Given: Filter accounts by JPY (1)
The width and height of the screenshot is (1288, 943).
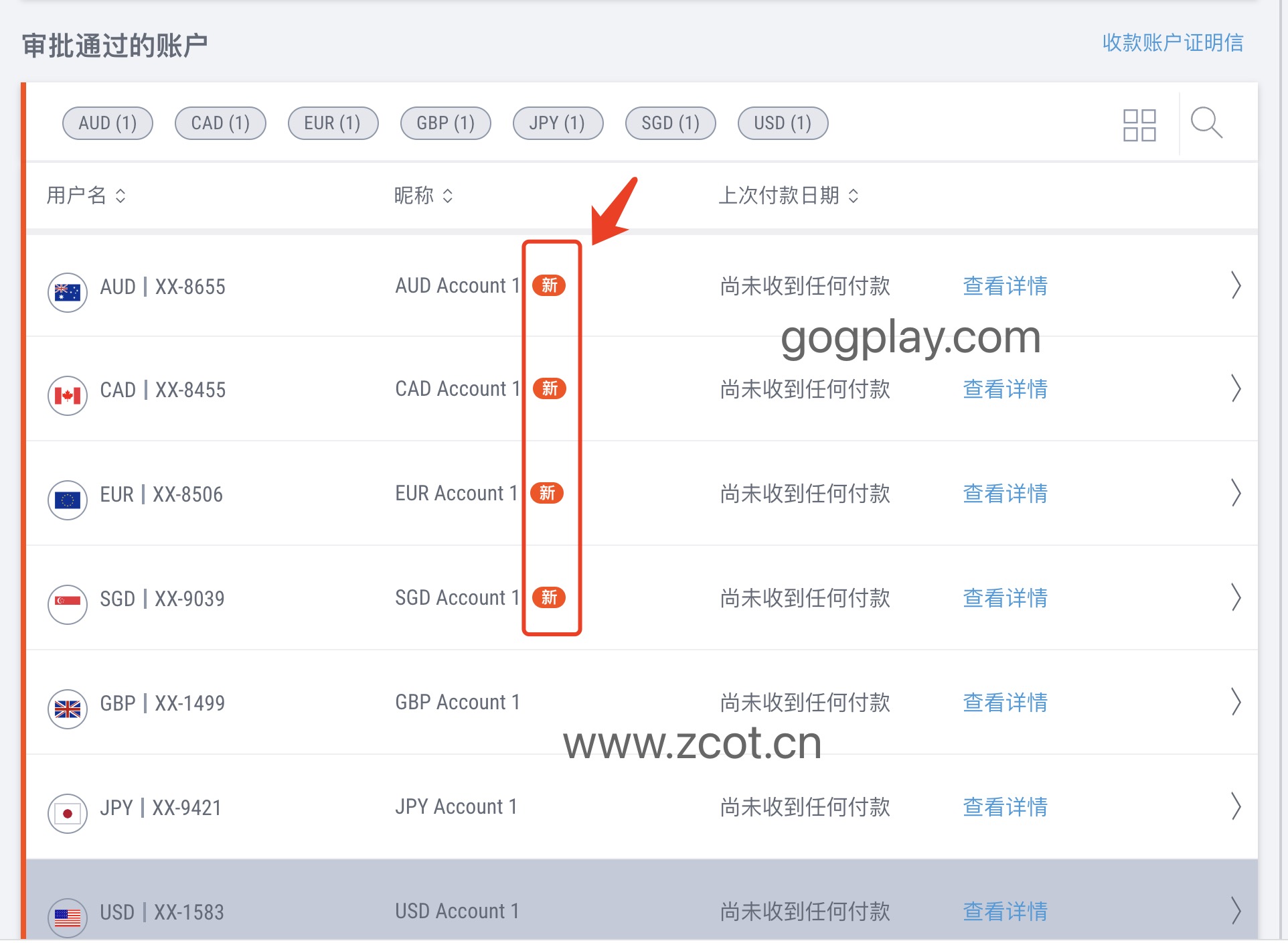Looking at the screenshot, I should [558, 123].
